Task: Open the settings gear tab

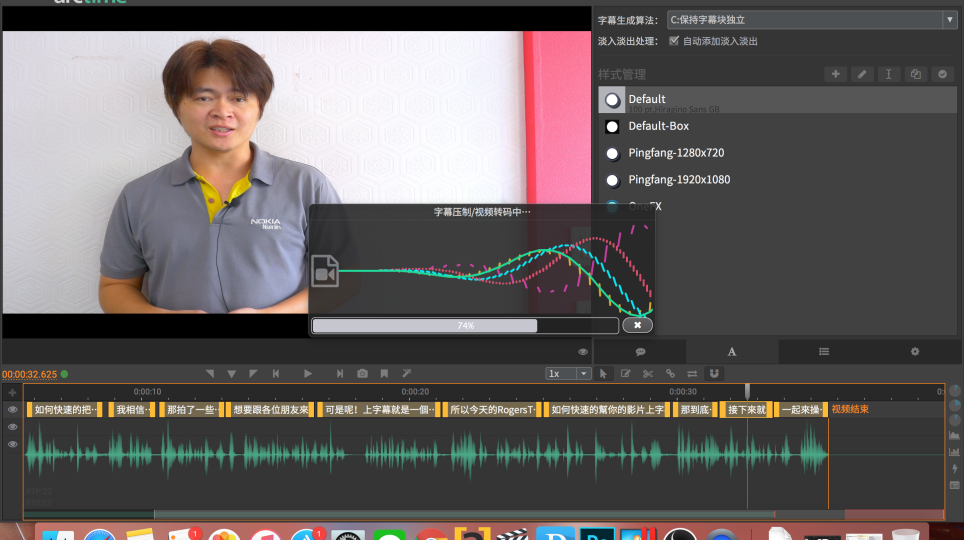Action: [x=914, y=352]
